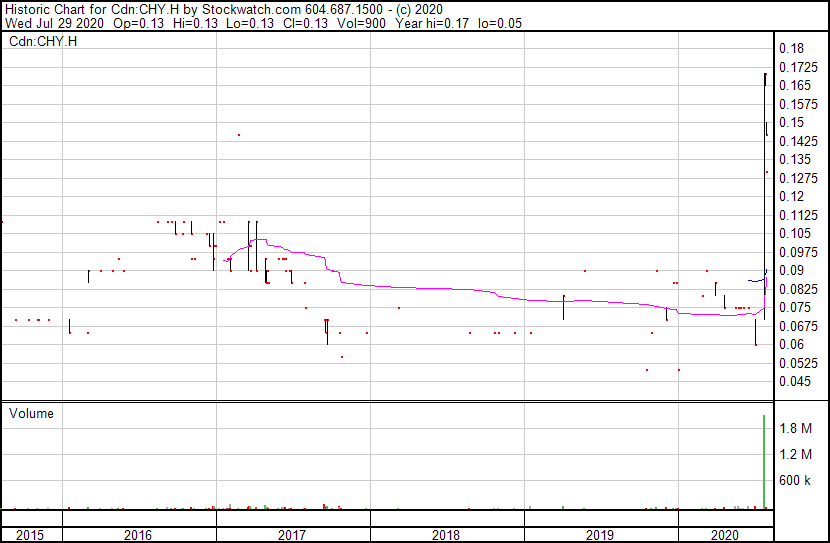
Task: Click the 0.105 price axis label
Action: coord(795,233)
